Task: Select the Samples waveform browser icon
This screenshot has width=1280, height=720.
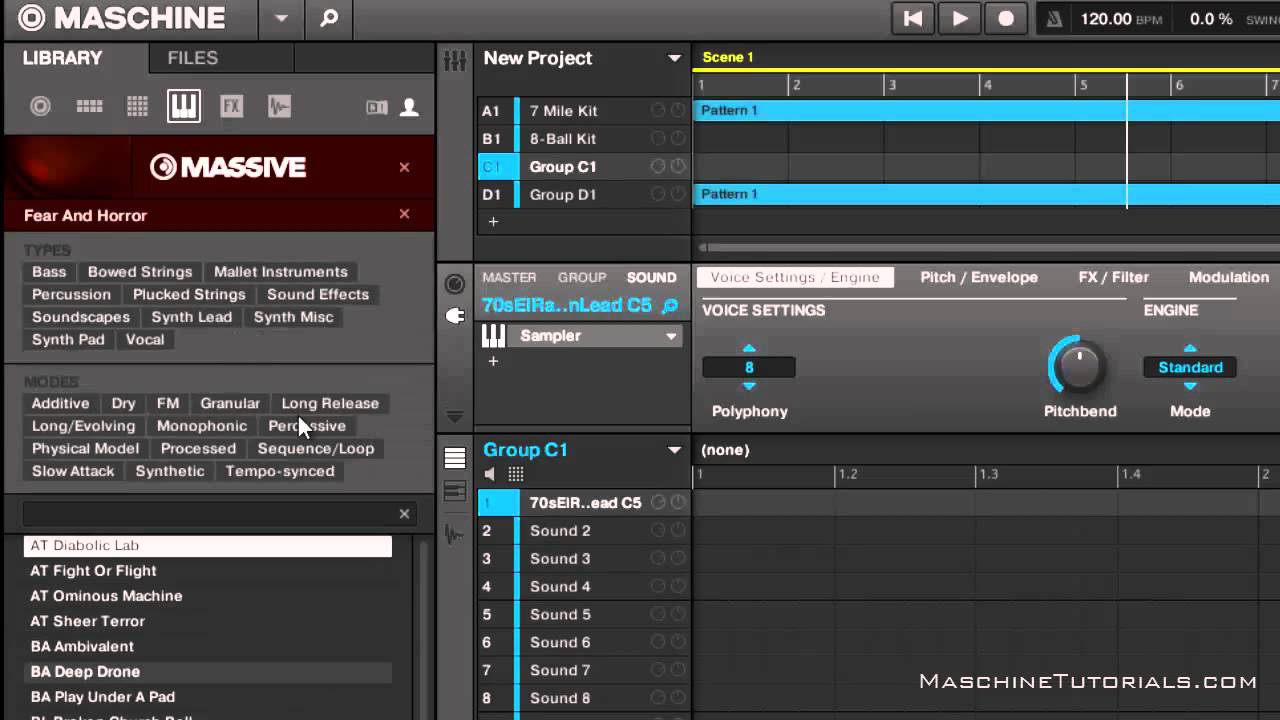Action: pyautogui.click(x=279, y=106)
